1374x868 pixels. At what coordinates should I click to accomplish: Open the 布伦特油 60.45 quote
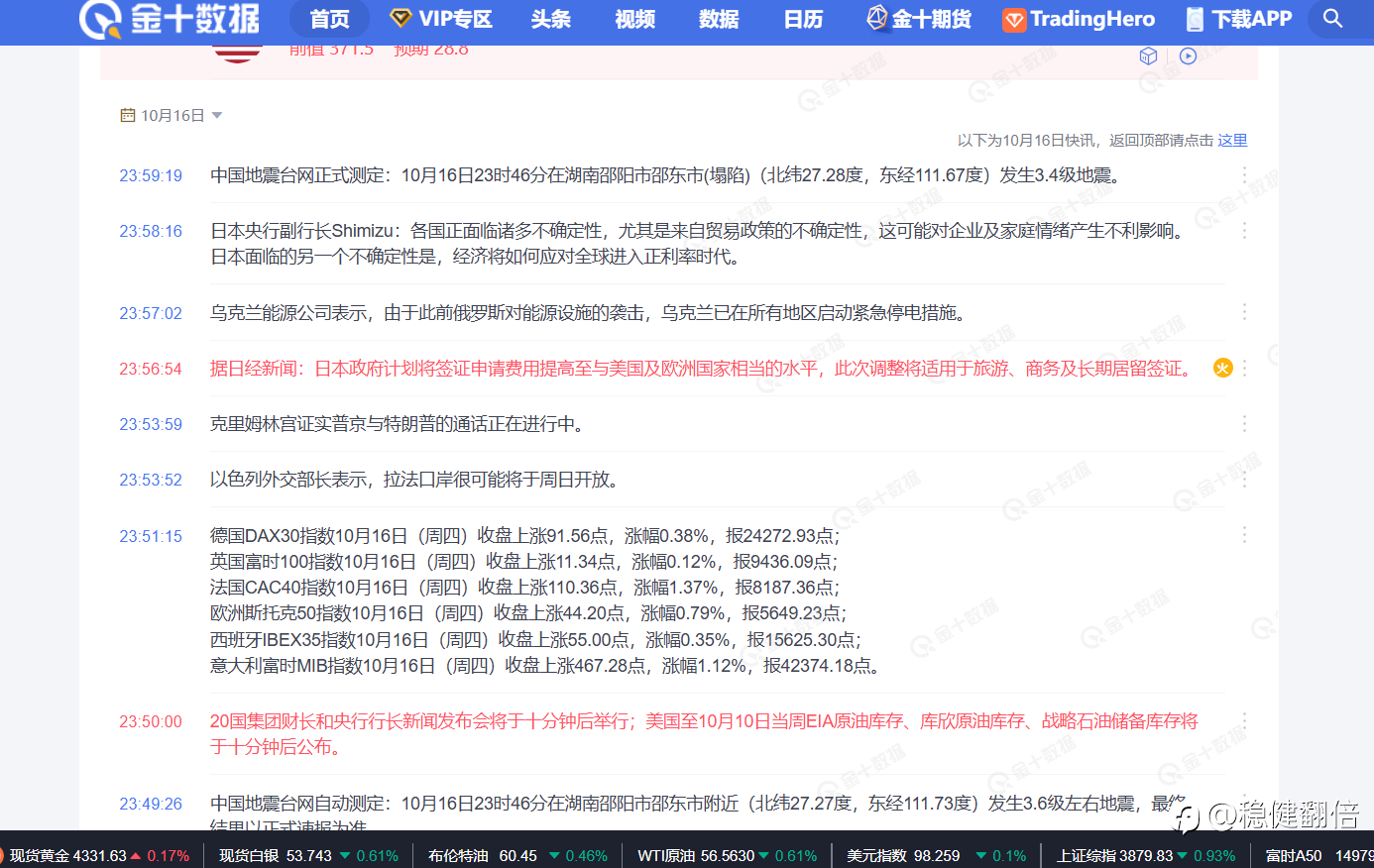tap(517, 855)
